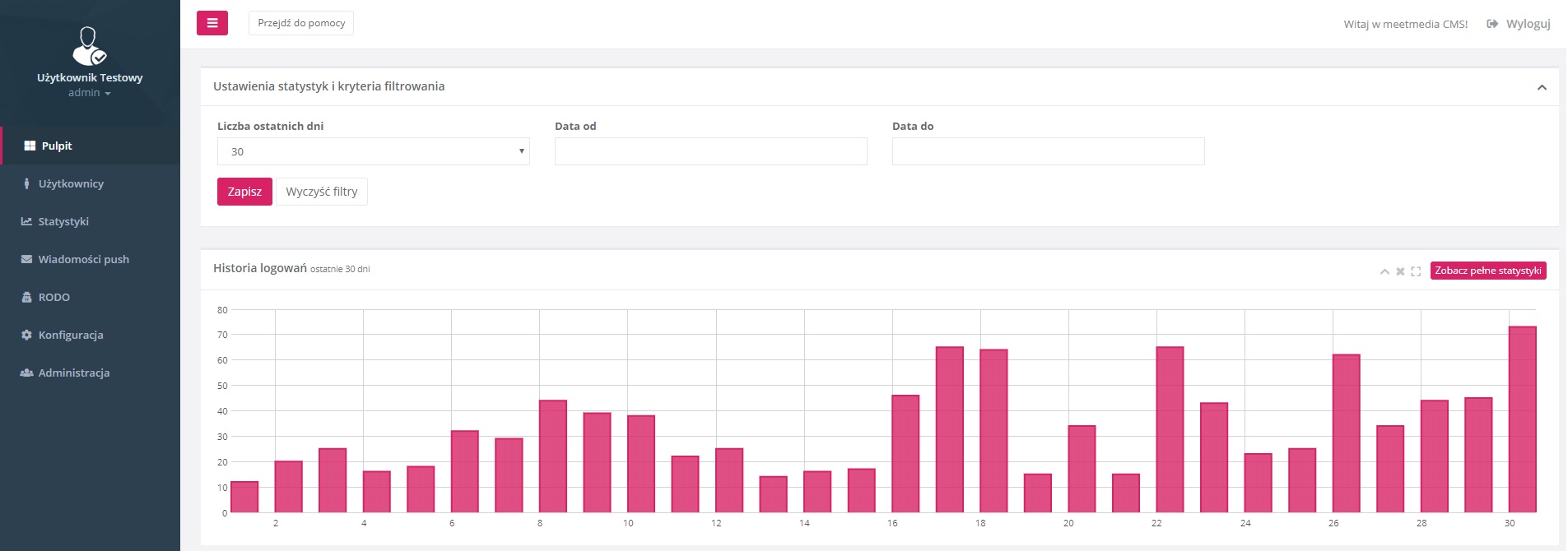The image size is (1568, 551).
Task: Click the Konfiguracja gear icon
Action: (x=26, y=335)
